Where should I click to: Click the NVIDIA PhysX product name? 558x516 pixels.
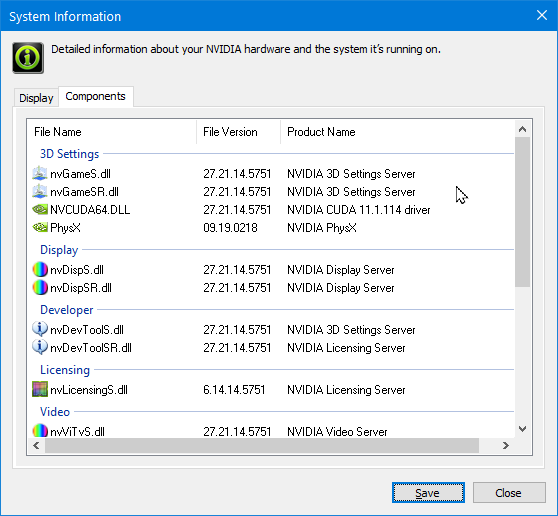(322, 227)
